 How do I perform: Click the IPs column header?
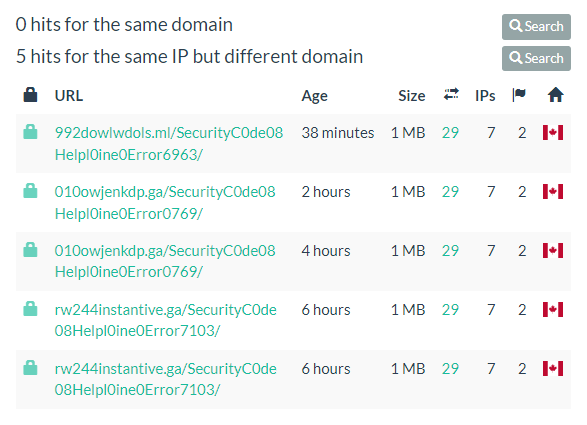pyautogui.click(x=485, y=96)
